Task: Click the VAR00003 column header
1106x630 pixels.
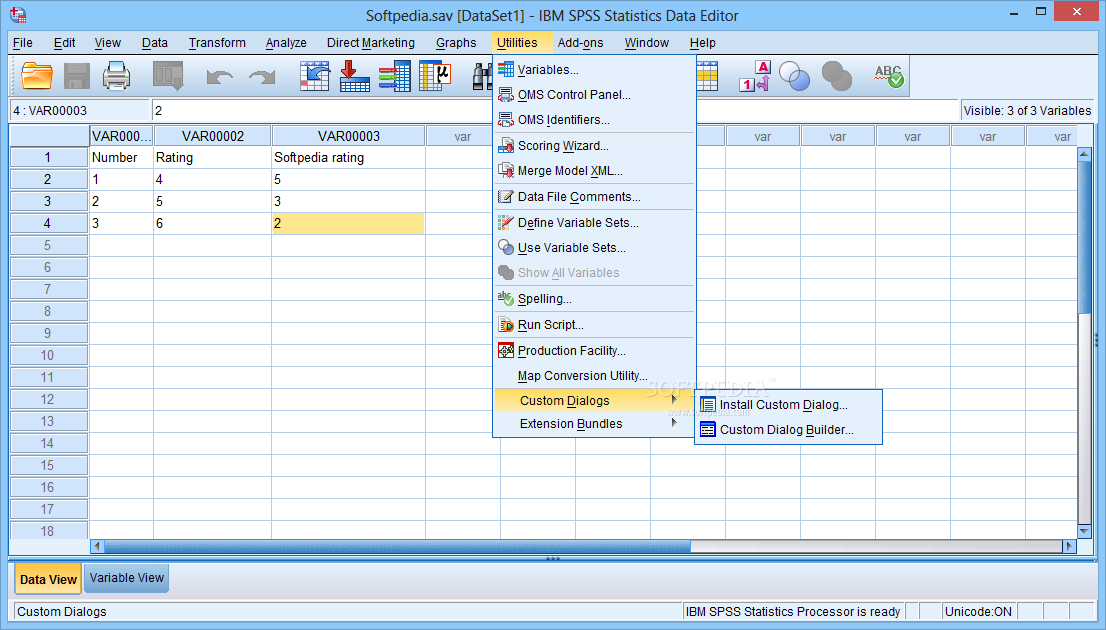Action: click(x=348, y=136)
